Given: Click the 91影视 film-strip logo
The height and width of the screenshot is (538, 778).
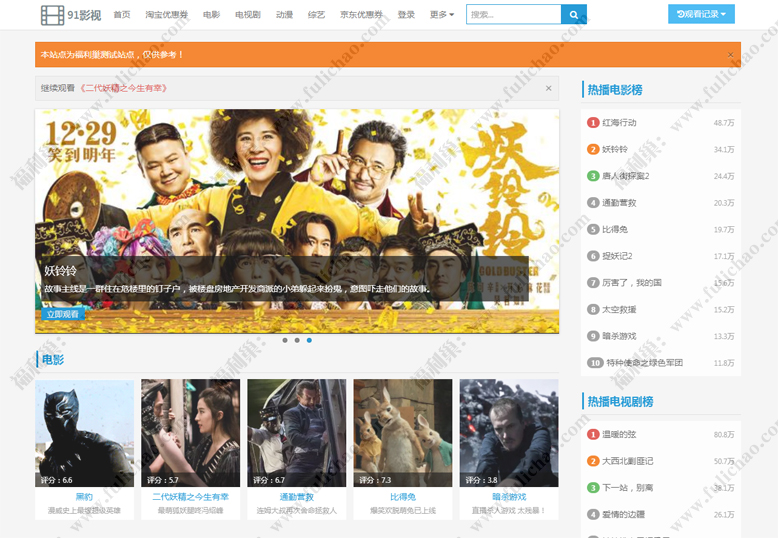Looking at the screenshot, I should click(x=71, y=15).
